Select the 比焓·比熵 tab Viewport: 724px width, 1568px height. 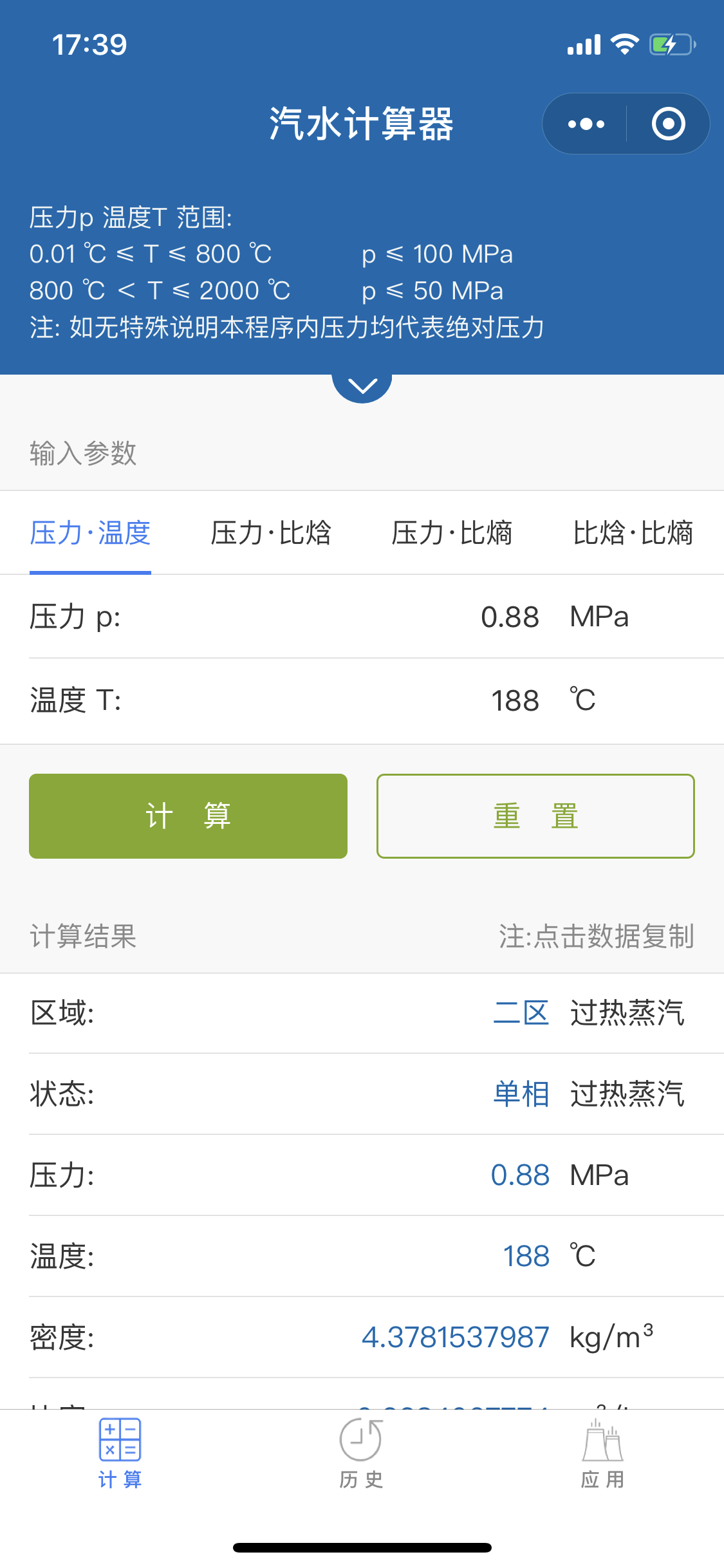coord(633,533)
